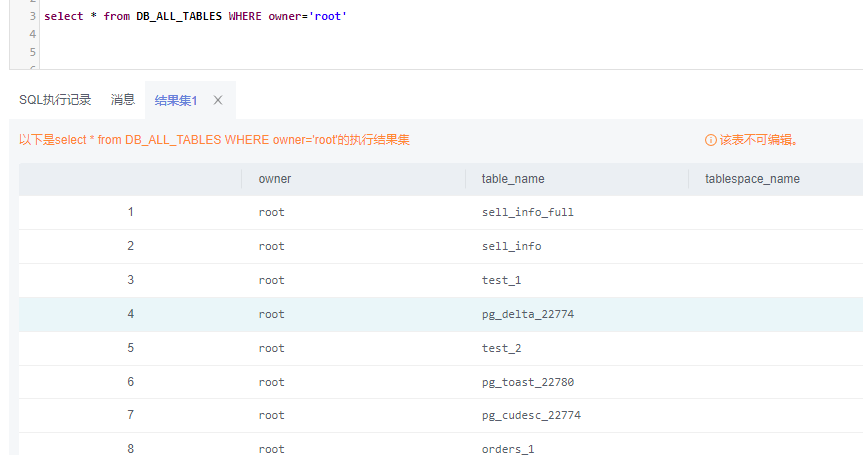
Task: Select the sell_info_full table name cell
Action: [x=528, y=212]
